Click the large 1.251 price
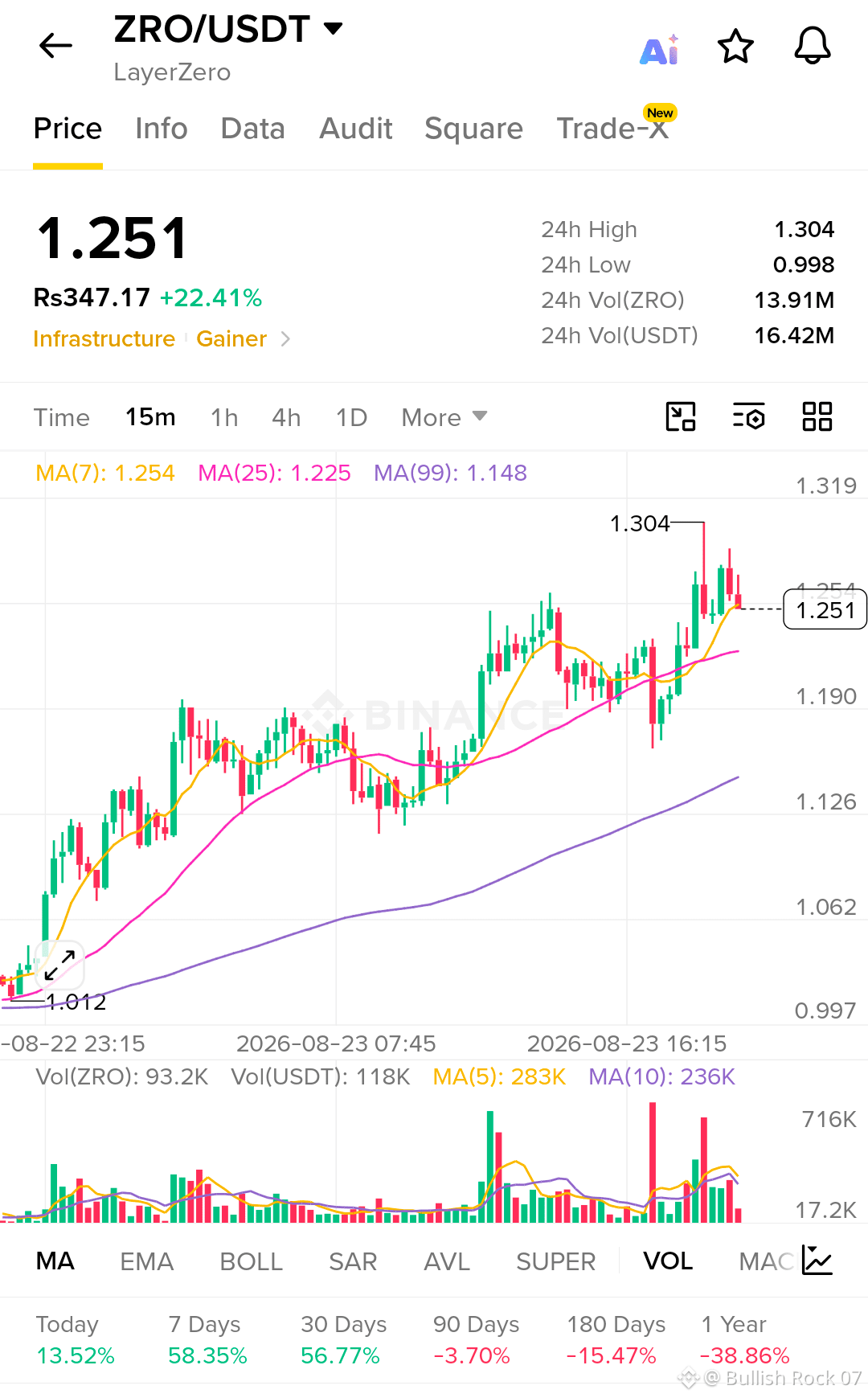This screenshot has height=1398, width=868. [x=112, y=239]
